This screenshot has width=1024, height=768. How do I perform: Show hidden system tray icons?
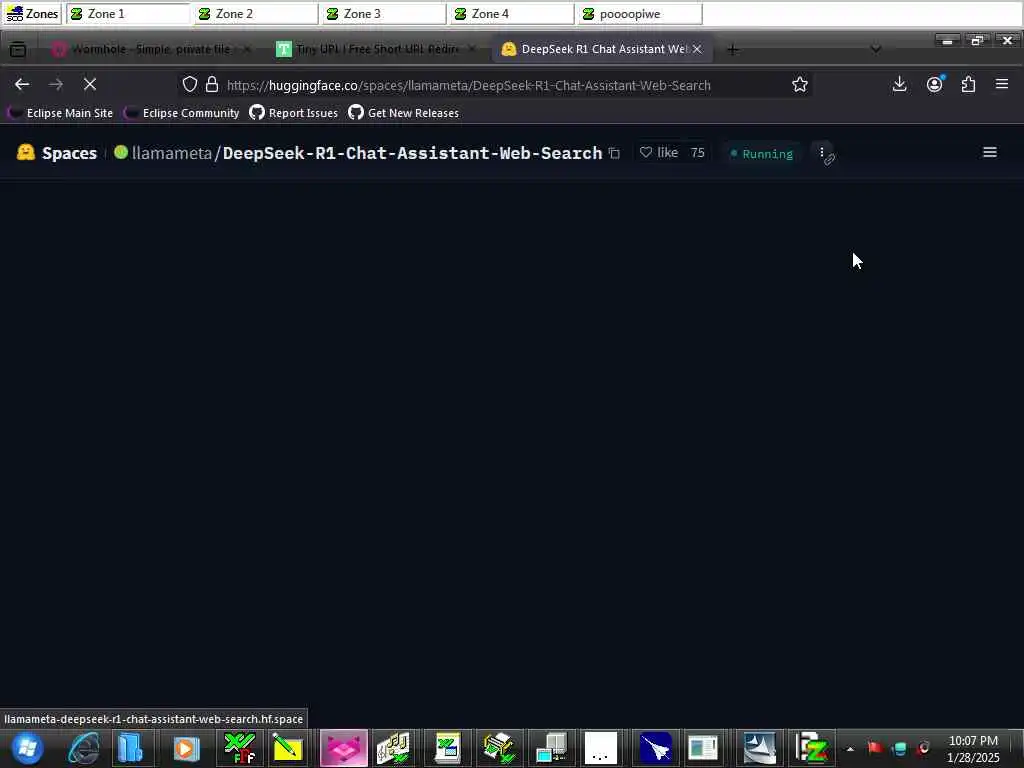tap(850, 749)
